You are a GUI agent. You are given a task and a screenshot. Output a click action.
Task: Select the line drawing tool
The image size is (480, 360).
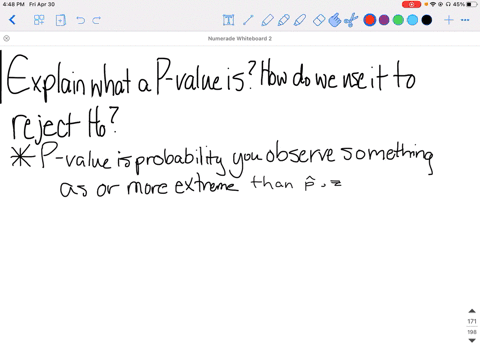(x=248, y=20)
